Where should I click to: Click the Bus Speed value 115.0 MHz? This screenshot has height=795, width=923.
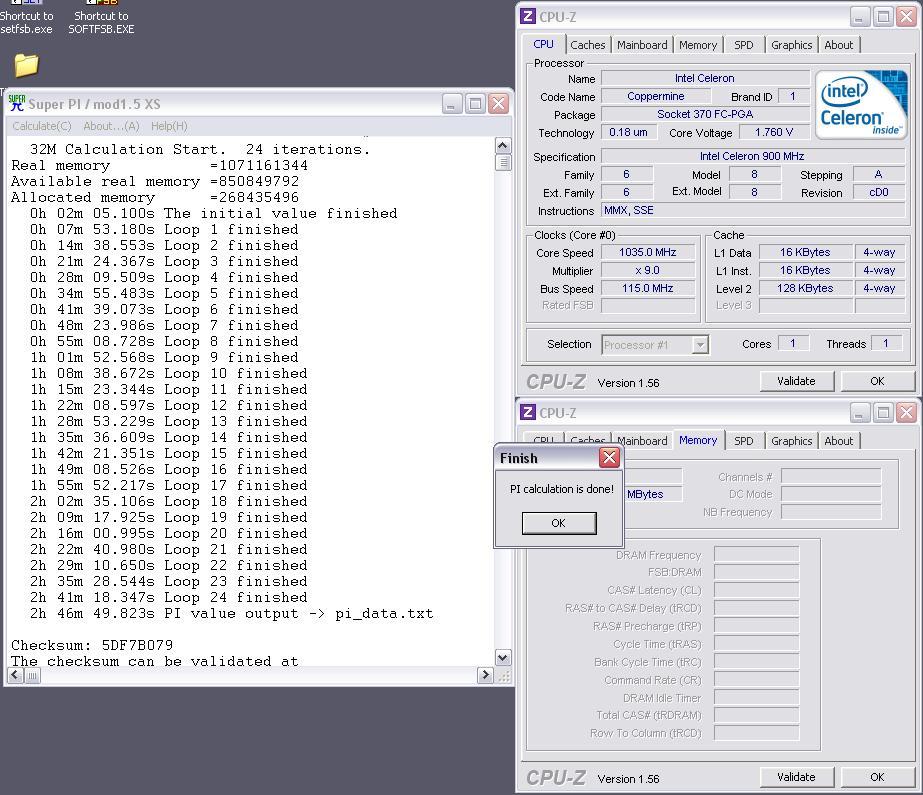648,288
